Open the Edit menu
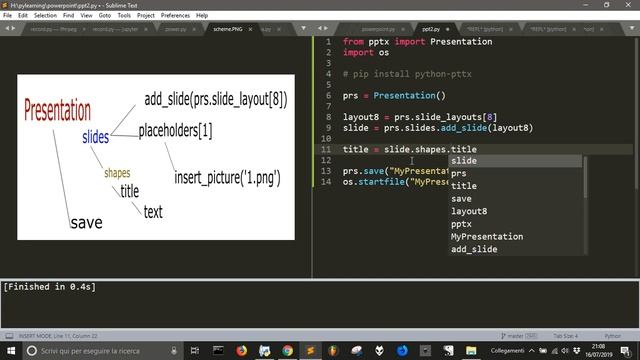The width and height of the screenshot is (640, 360). tap(23, 16)
